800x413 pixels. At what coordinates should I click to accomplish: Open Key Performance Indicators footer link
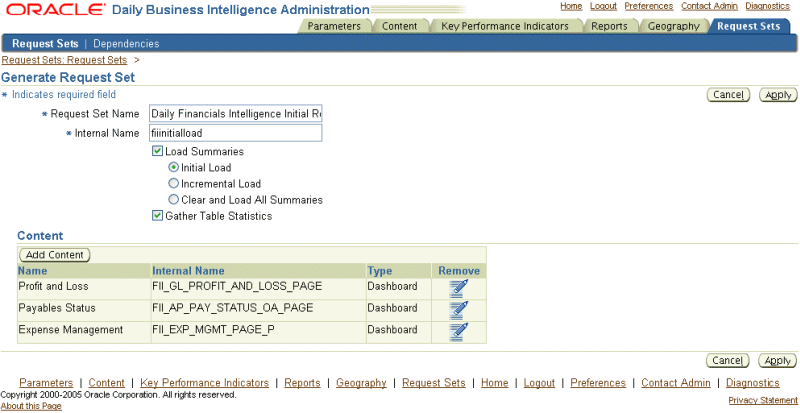pyautogui.click(x=205, y=383)
